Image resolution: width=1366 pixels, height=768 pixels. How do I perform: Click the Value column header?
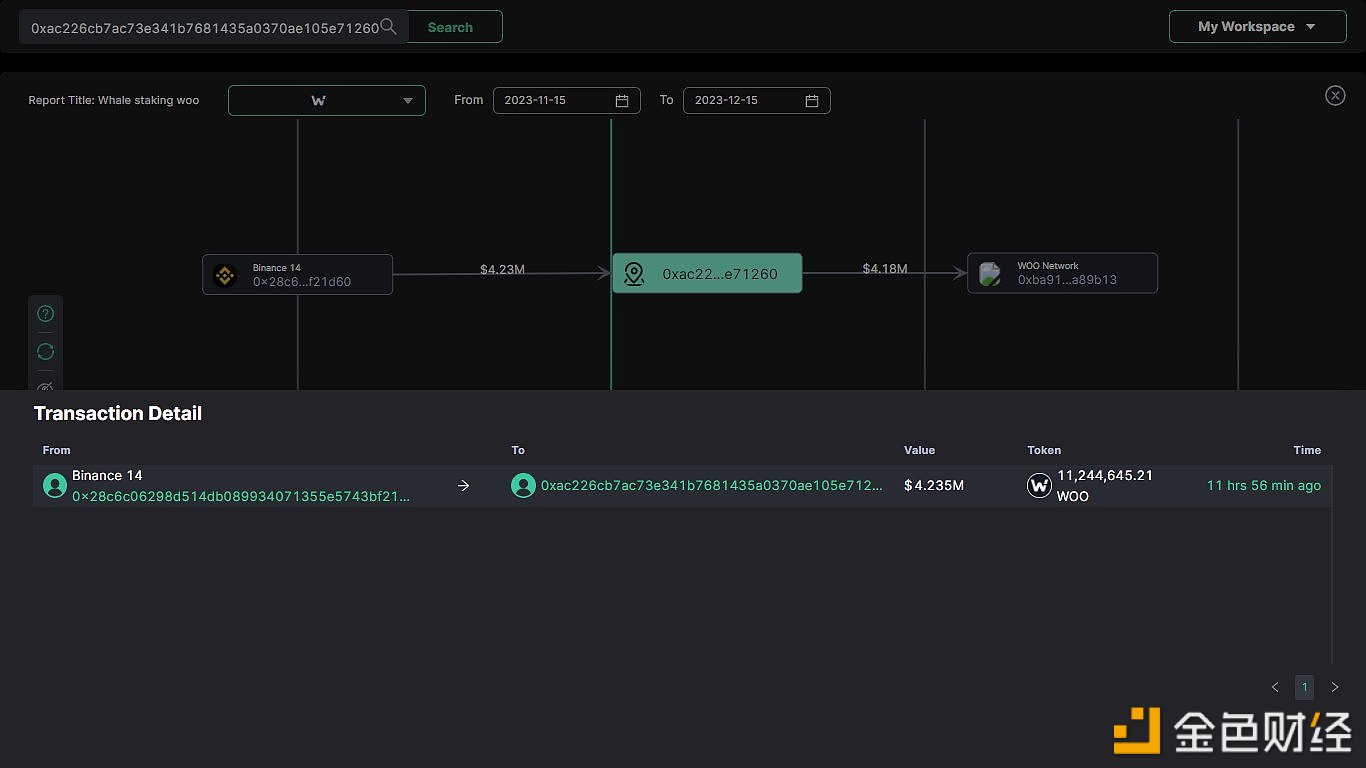click(920, 450)
